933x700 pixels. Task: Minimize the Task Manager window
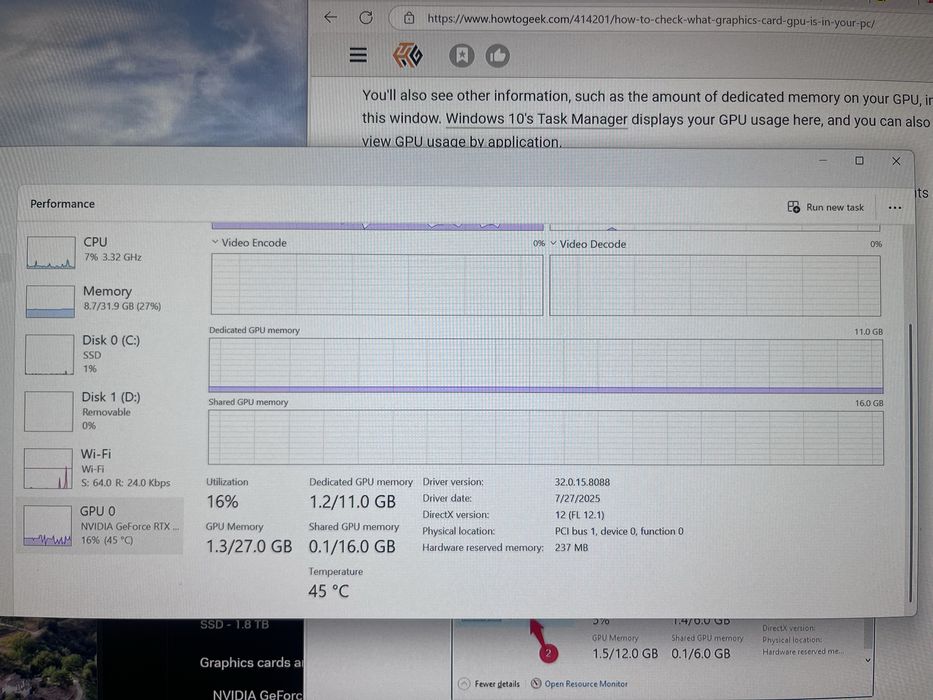point(823,160)
